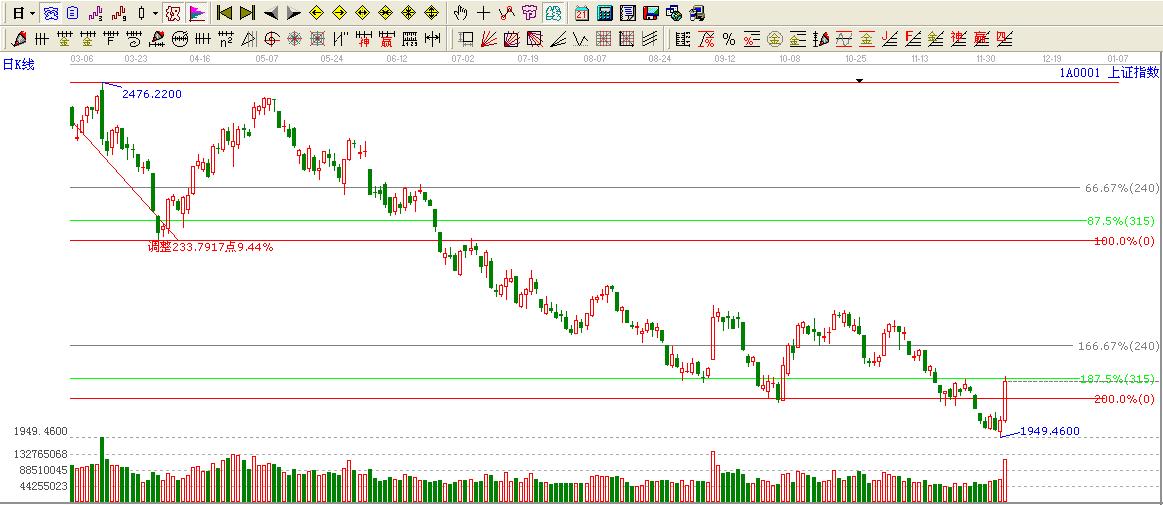
Task: Jump to last bar using skip-end arrow
Action: (247, 13)
